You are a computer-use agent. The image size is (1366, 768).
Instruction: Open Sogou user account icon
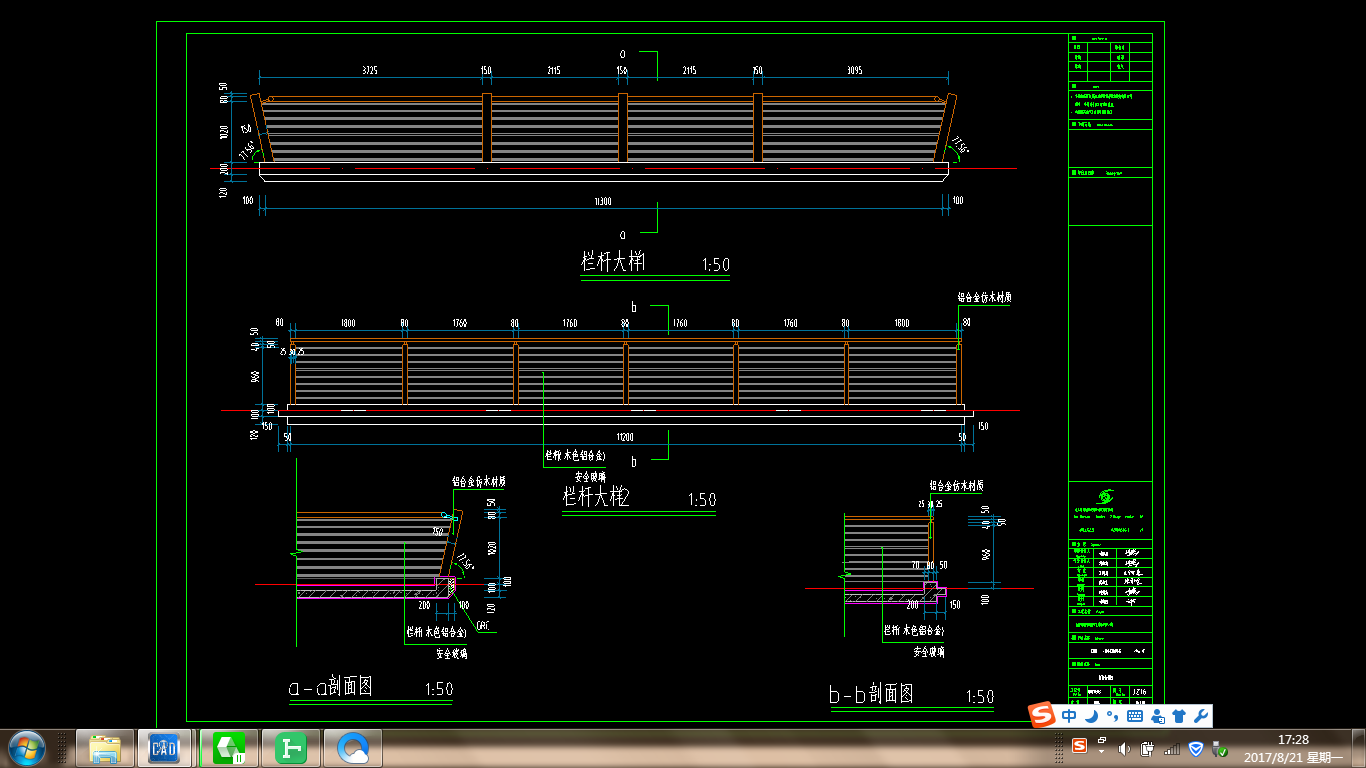click(1158, 716)
